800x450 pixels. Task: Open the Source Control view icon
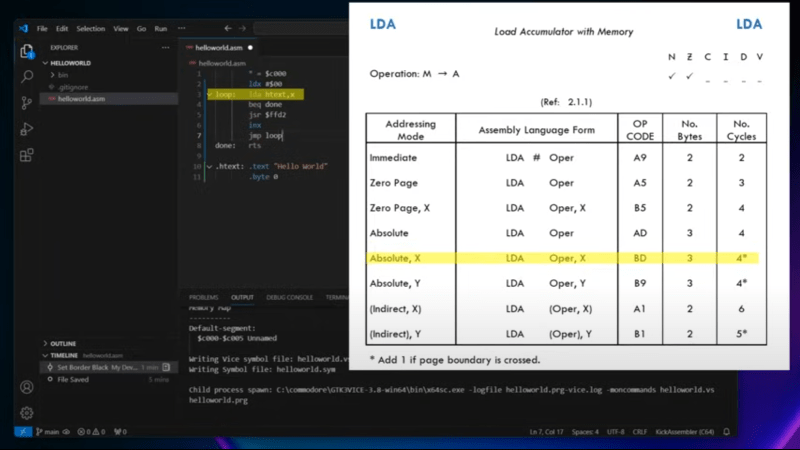pyautogui.click(x=27, y=103)
